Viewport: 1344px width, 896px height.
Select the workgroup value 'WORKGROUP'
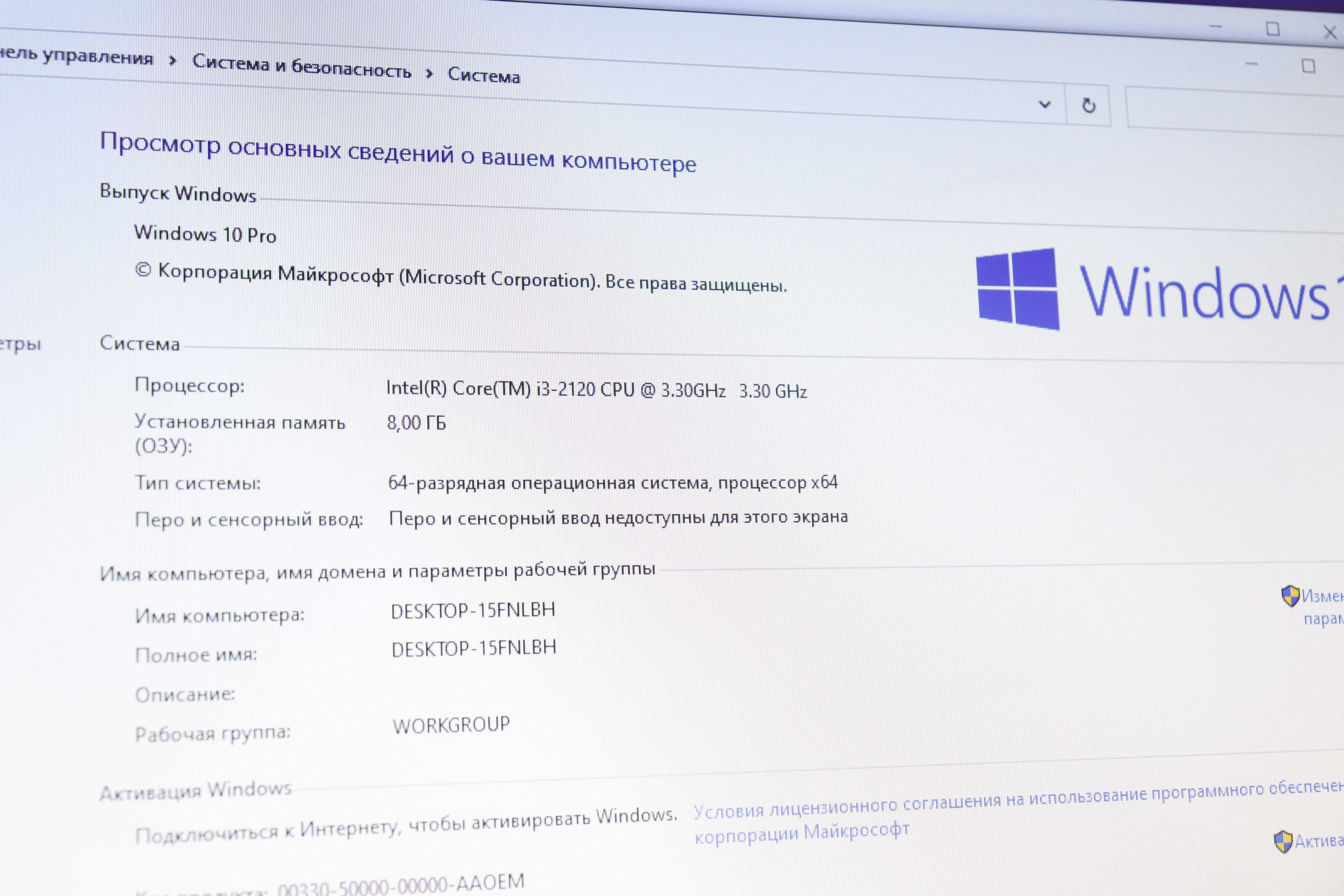(451, 725)
